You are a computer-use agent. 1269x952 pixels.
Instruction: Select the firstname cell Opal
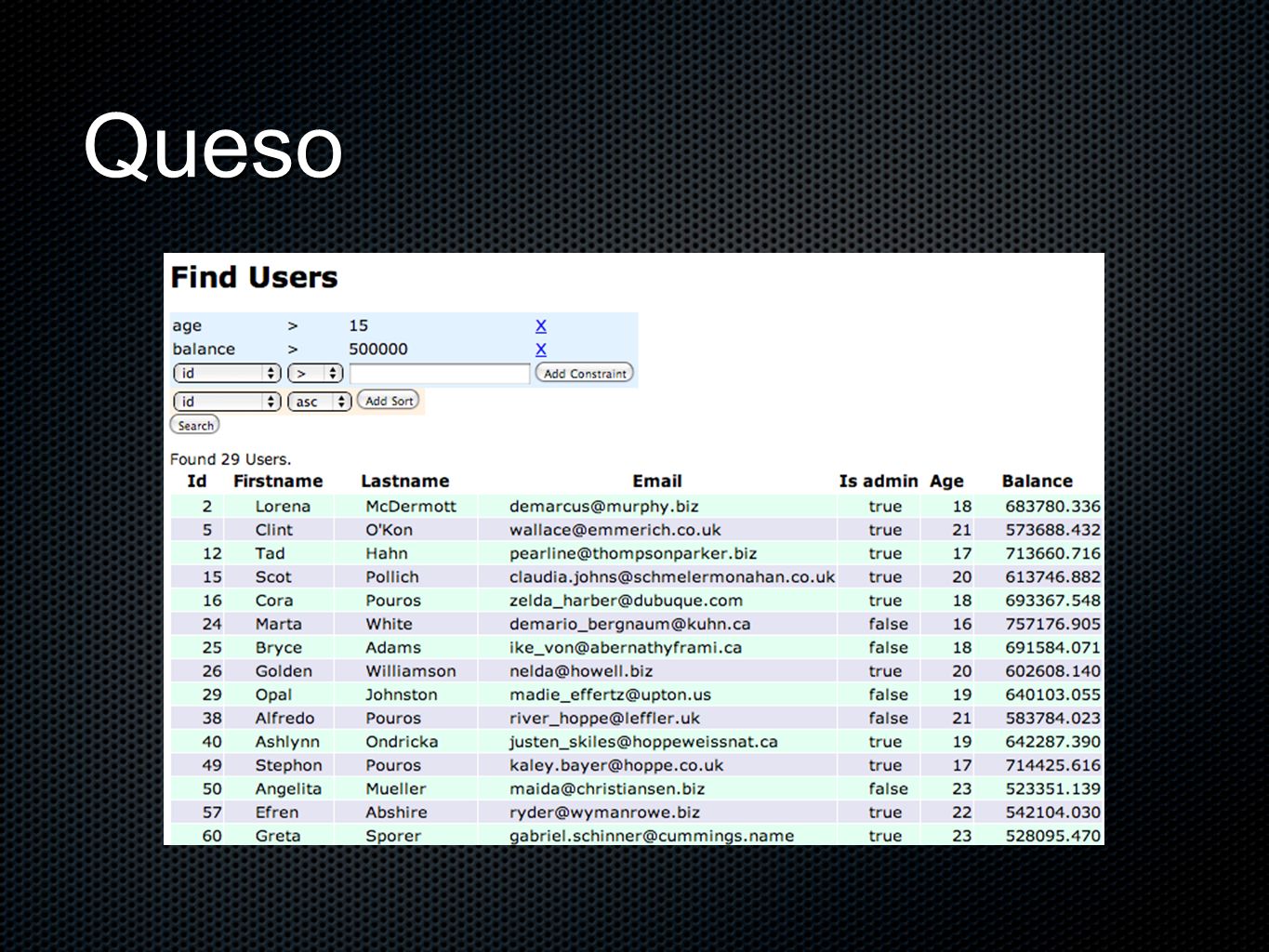pos(273,695)
